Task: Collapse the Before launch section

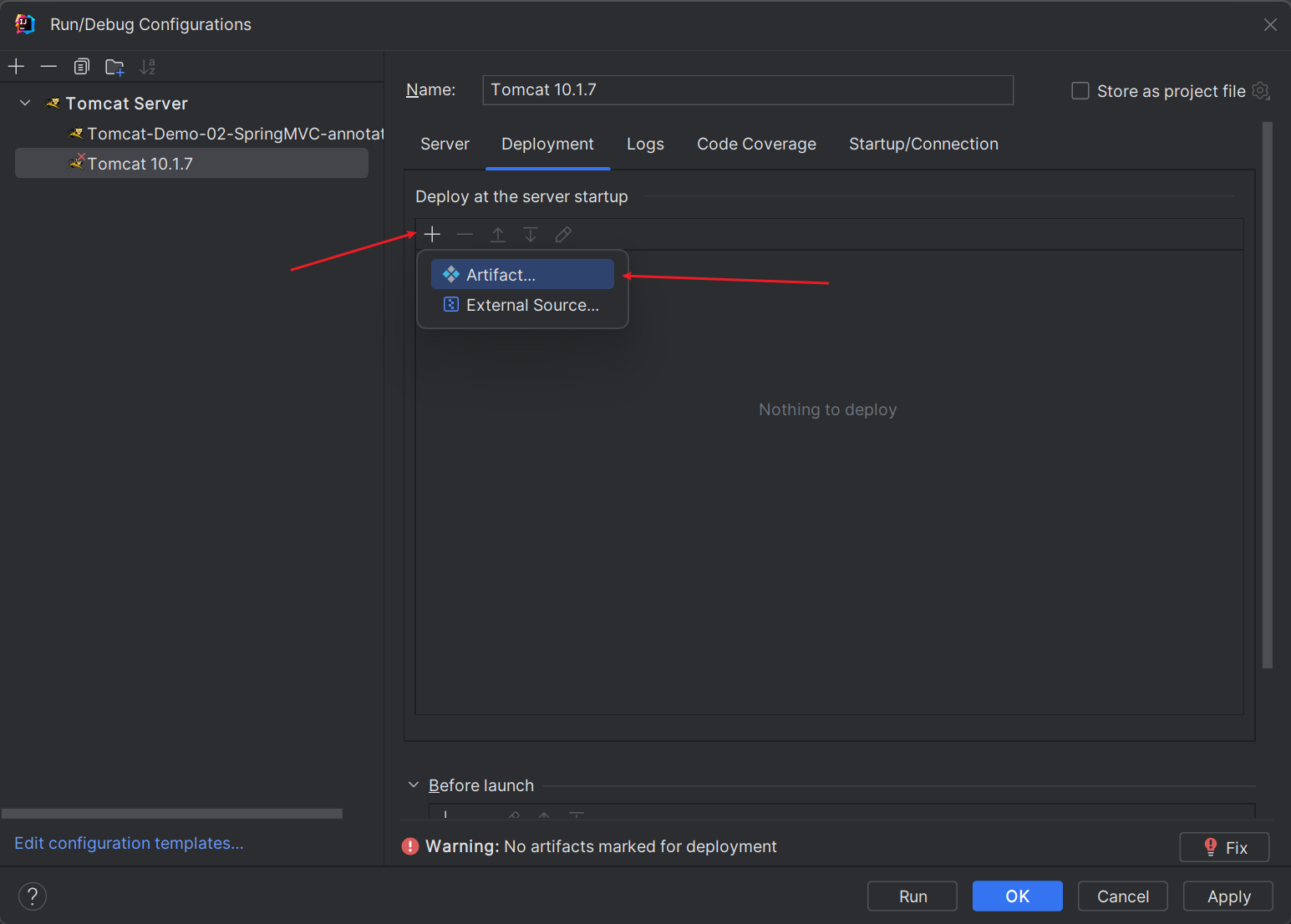Action: pos(413,784)
